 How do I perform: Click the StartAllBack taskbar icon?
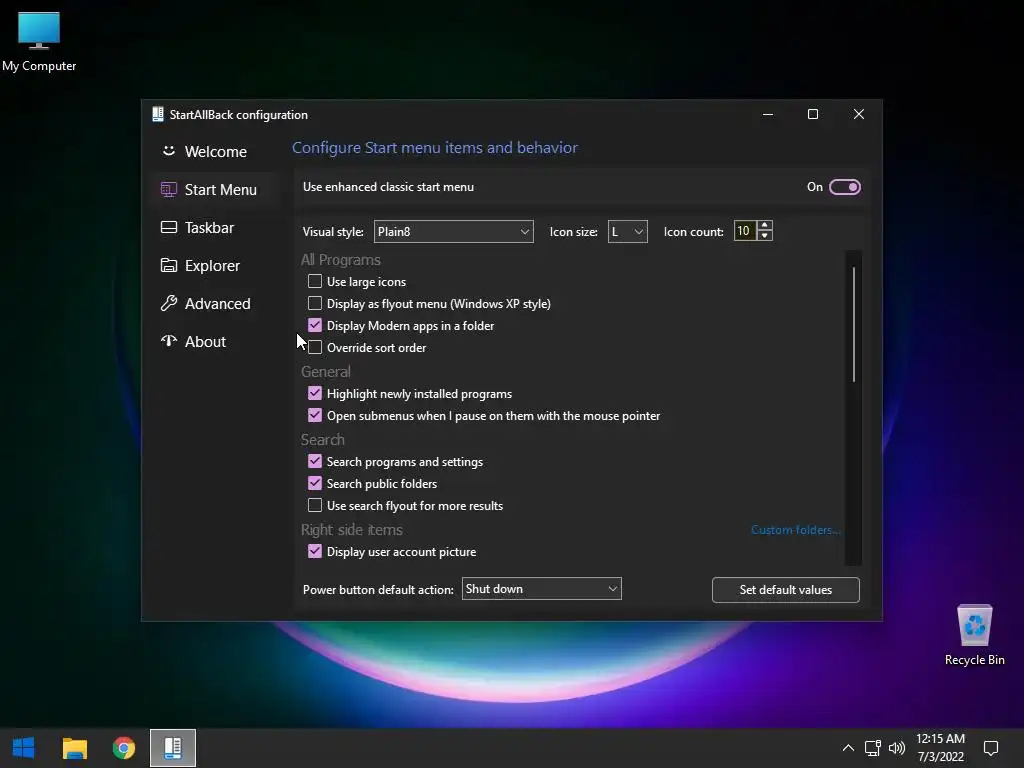pyautogui.click(x=172, y=748)
